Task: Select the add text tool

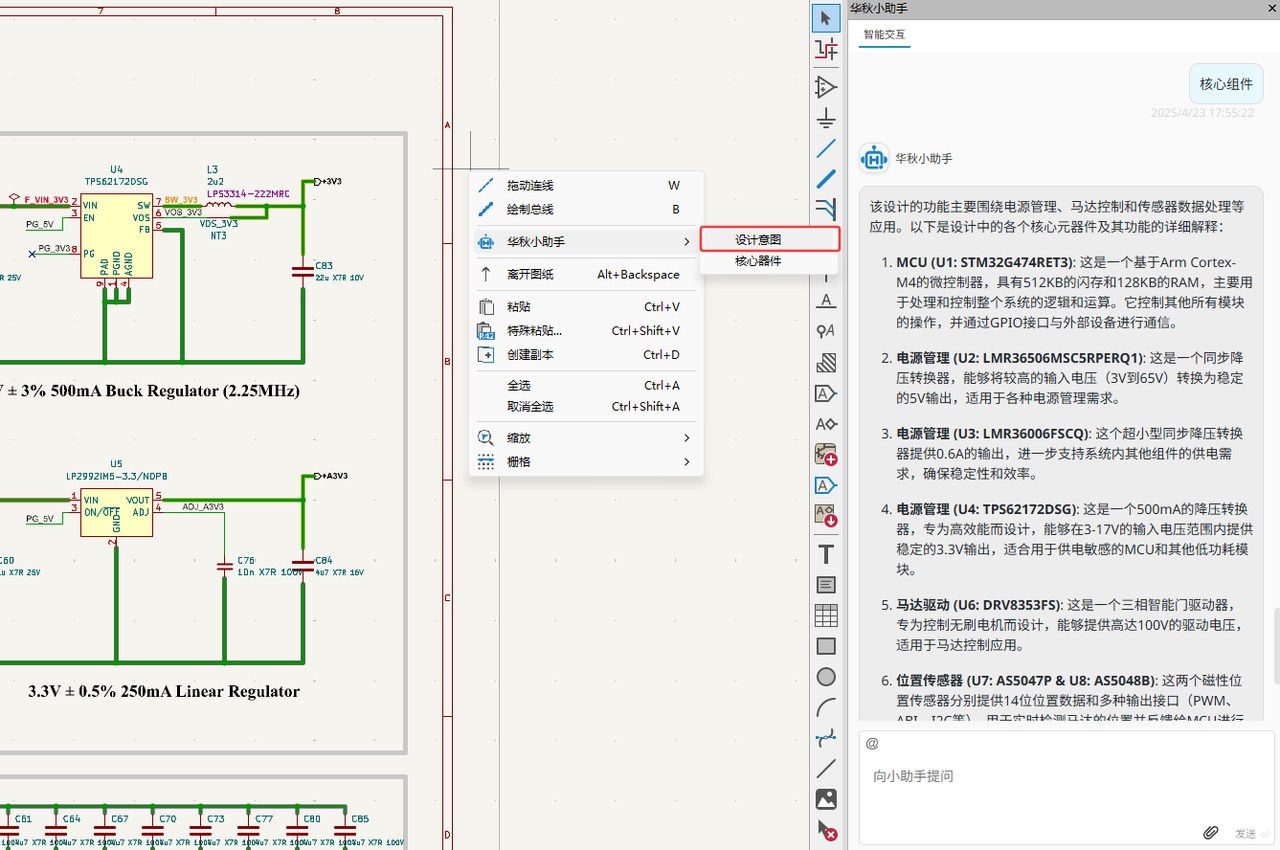Action: coord(826,554)
